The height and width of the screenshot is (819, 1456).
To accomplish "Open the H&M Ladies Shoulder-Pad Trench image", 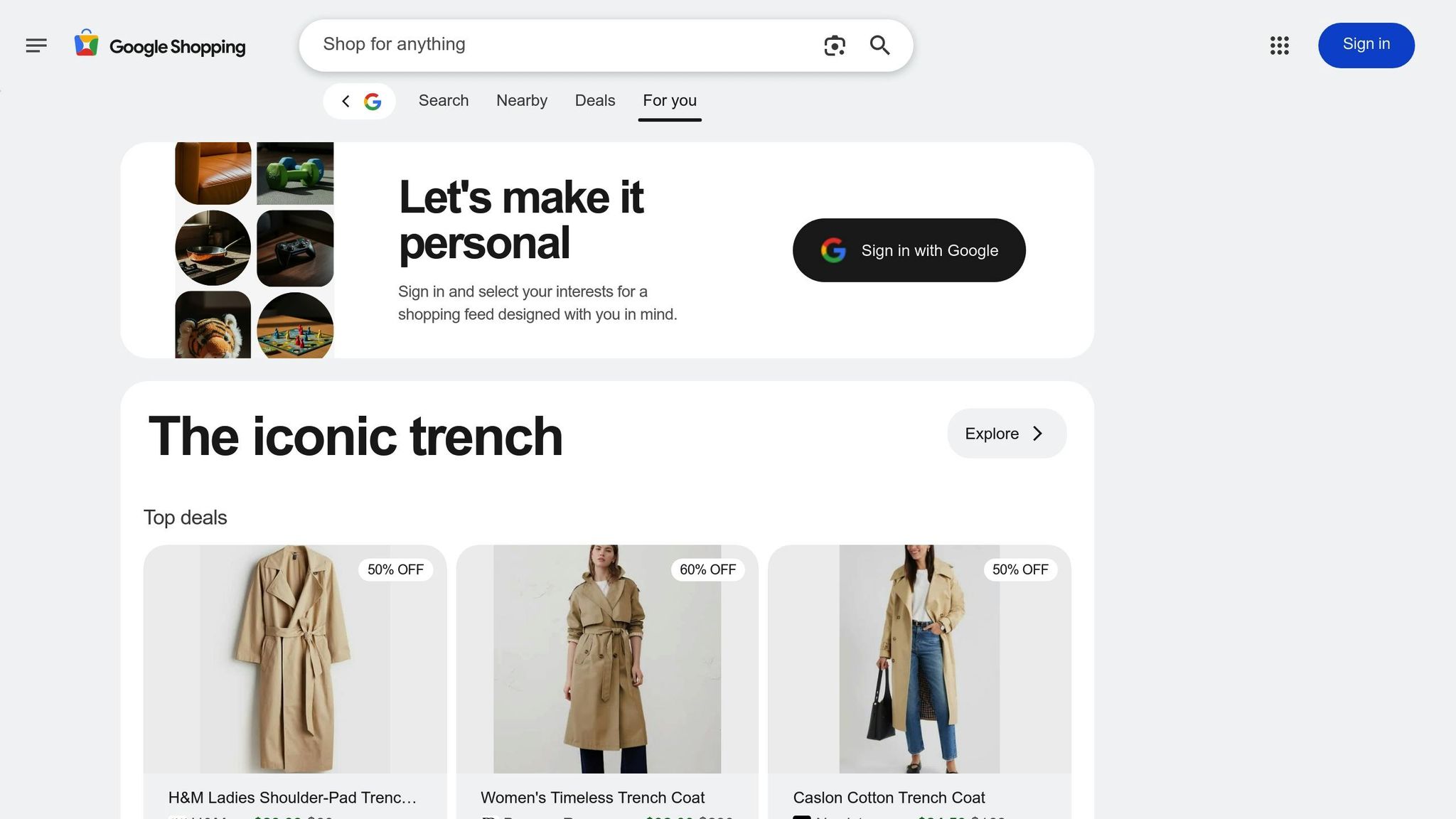I will 294,659.
